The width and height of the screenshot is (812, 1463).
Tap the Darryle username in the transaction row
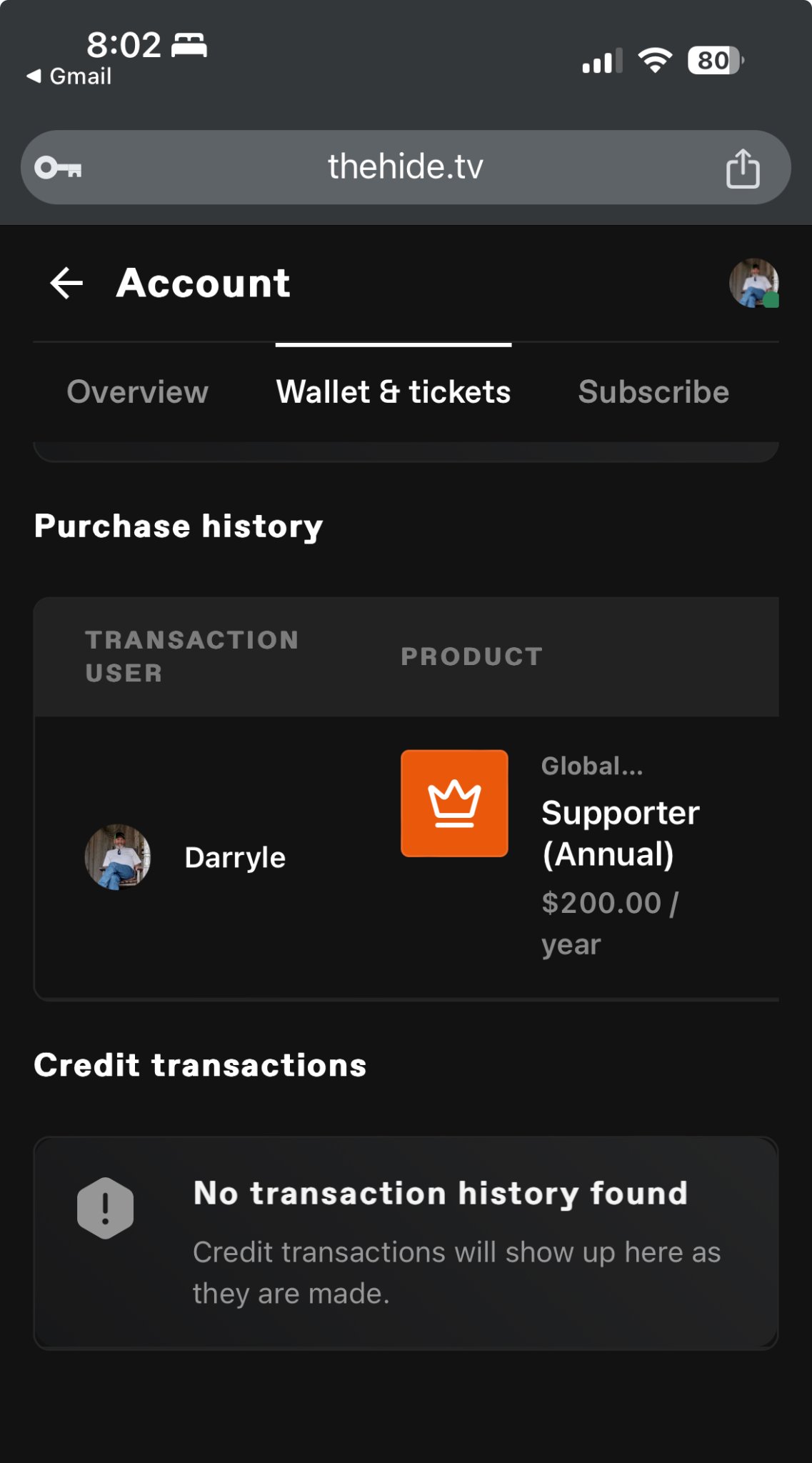click(x=235, y=857)
